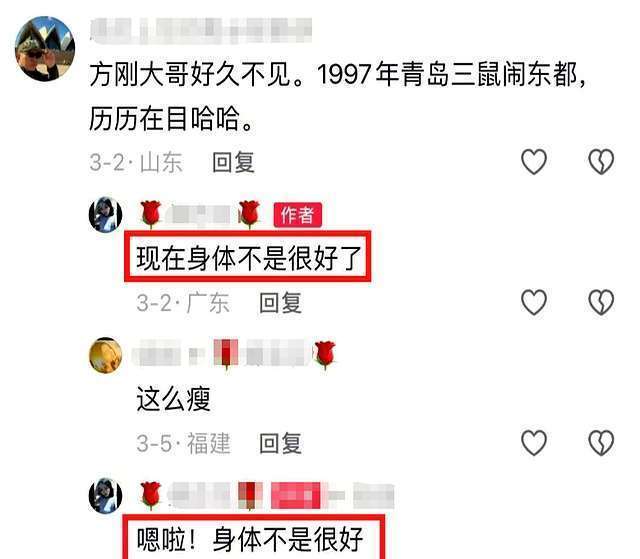Image resolution: width=640 pixels, height=559 pixels.
Task: Reply to the 山东 comment via 回复
Action: pyautogui.click(x=233, y=162)
